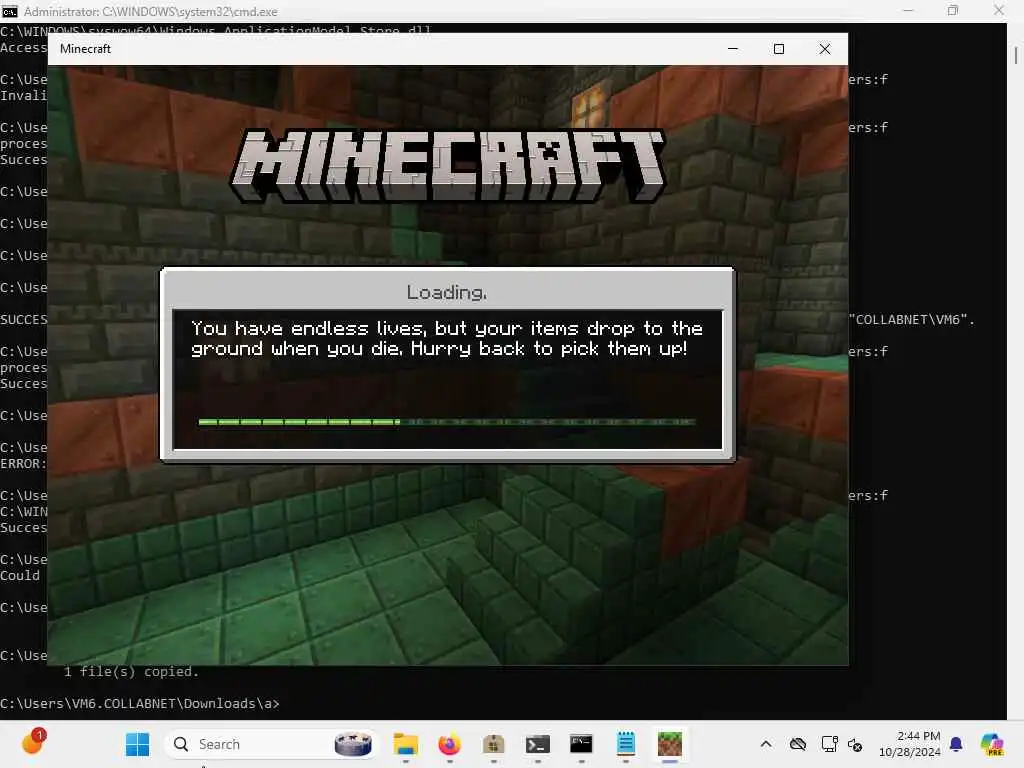Click the "1 file(s) copied." line in cmd
Viewport: 1024px width, 768px height.
coord(131,671)
